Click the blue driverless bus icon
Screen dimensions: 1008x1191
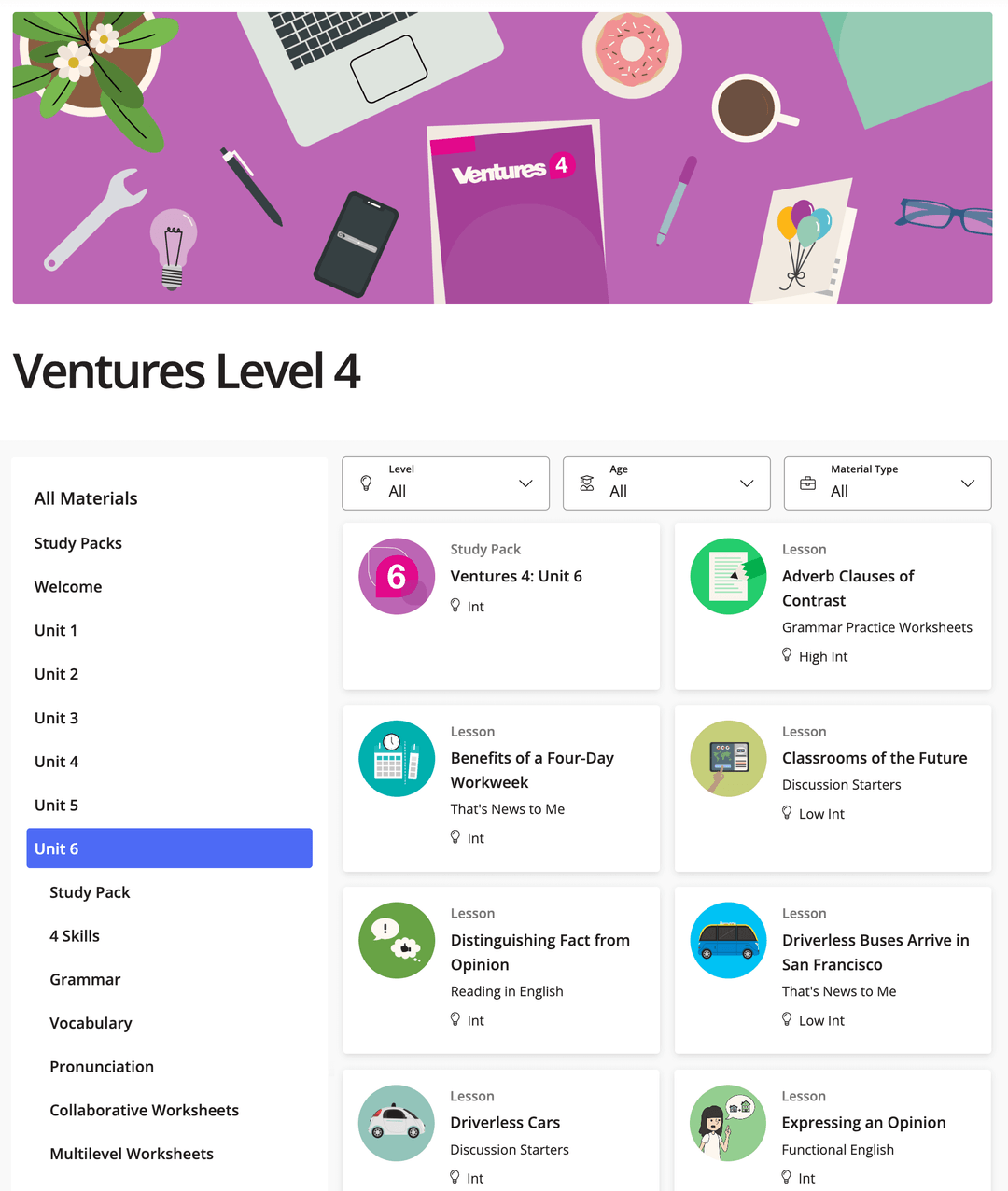click(x=728, y=940)
